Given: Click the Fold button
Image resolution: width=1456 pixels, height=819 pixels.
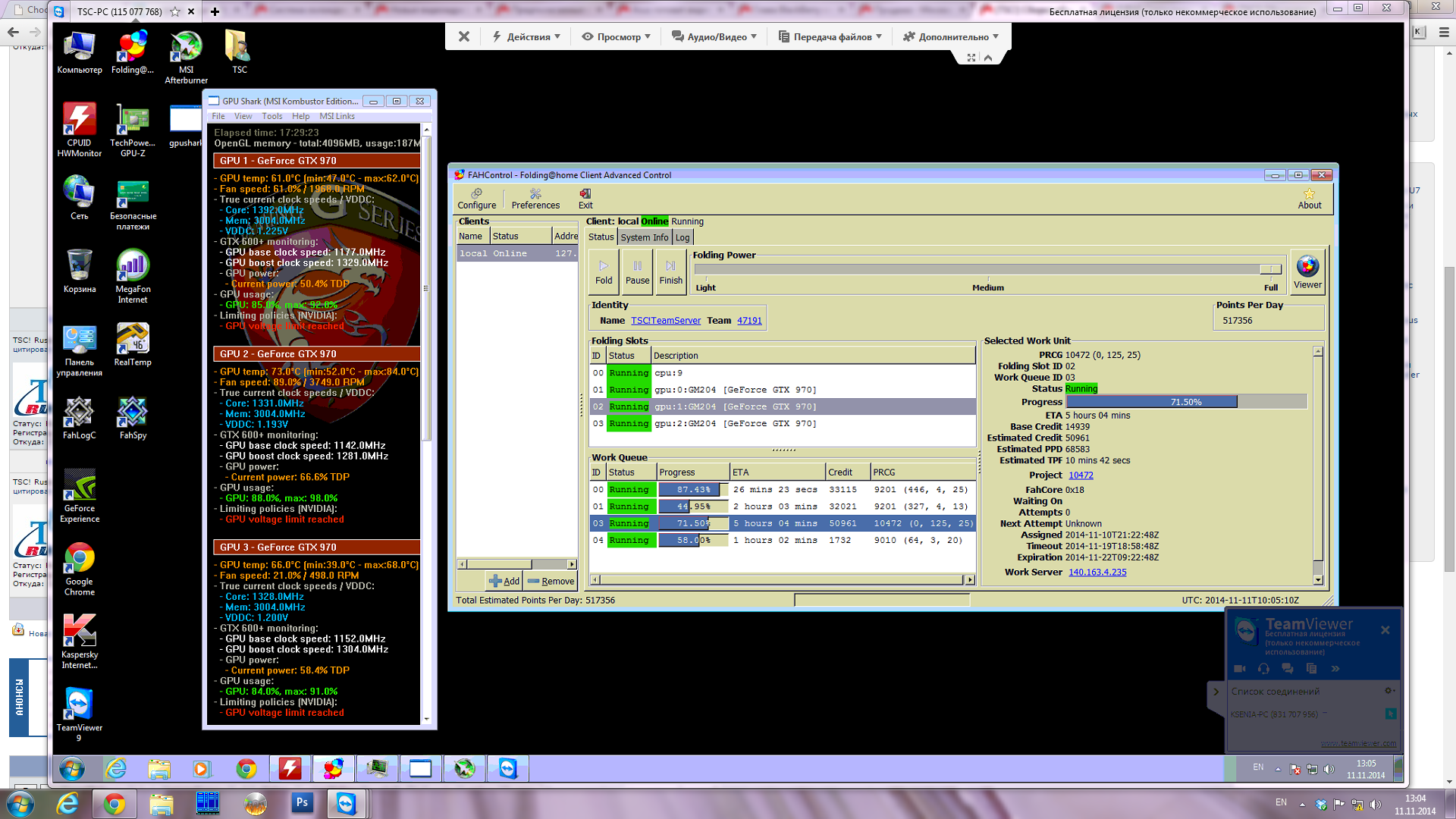Looking at the screenshot, I should [604, 272].
